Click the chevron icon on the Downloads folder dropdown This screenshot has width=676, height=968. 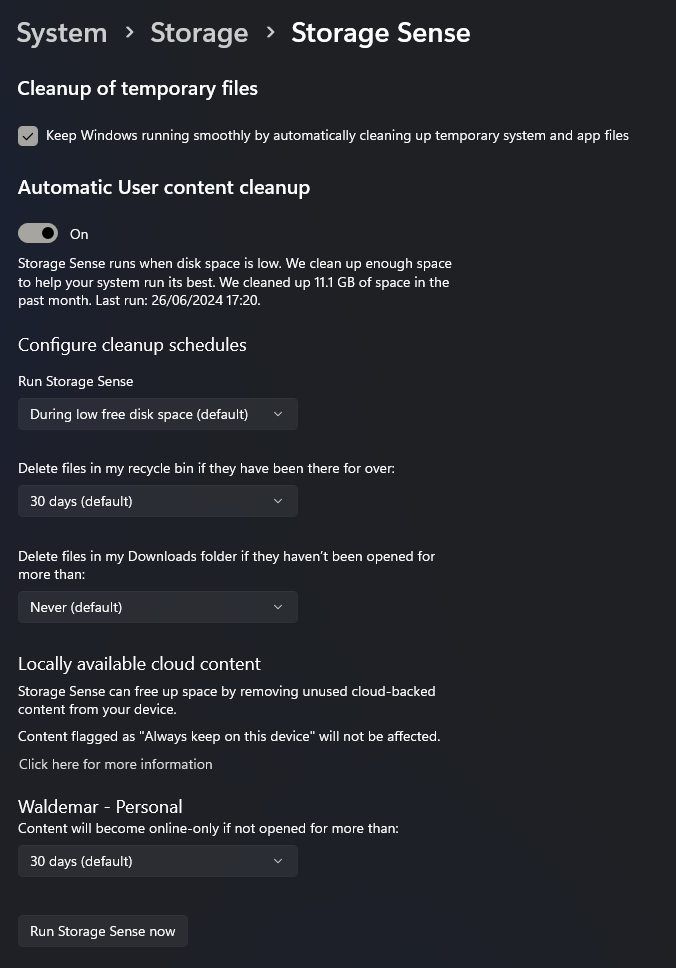click(x=278, y=607)
